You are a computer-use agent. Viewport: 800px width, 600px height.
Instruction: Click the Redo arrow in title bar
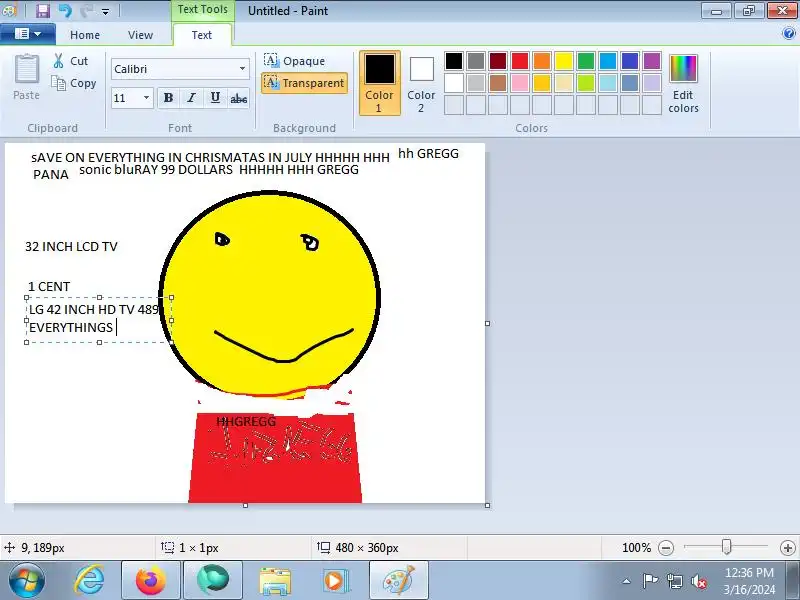pos(86,10)
